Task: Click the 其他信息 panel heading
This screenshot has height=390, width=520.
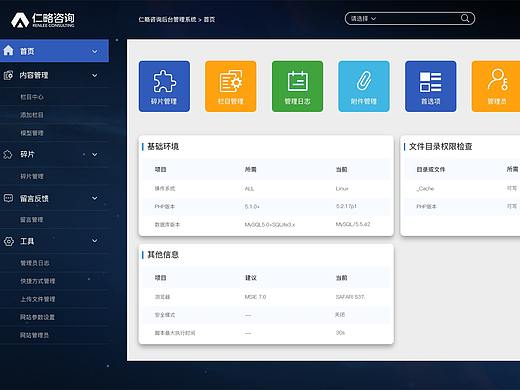Action: (x=163, y=255)
